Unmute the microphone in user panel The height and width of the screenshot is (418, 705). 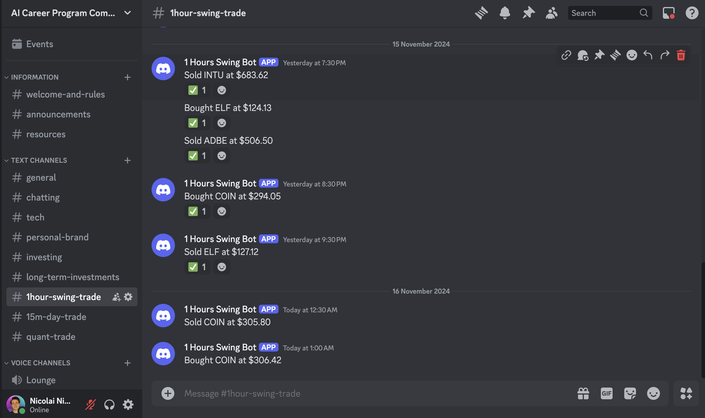click(90, 405)
